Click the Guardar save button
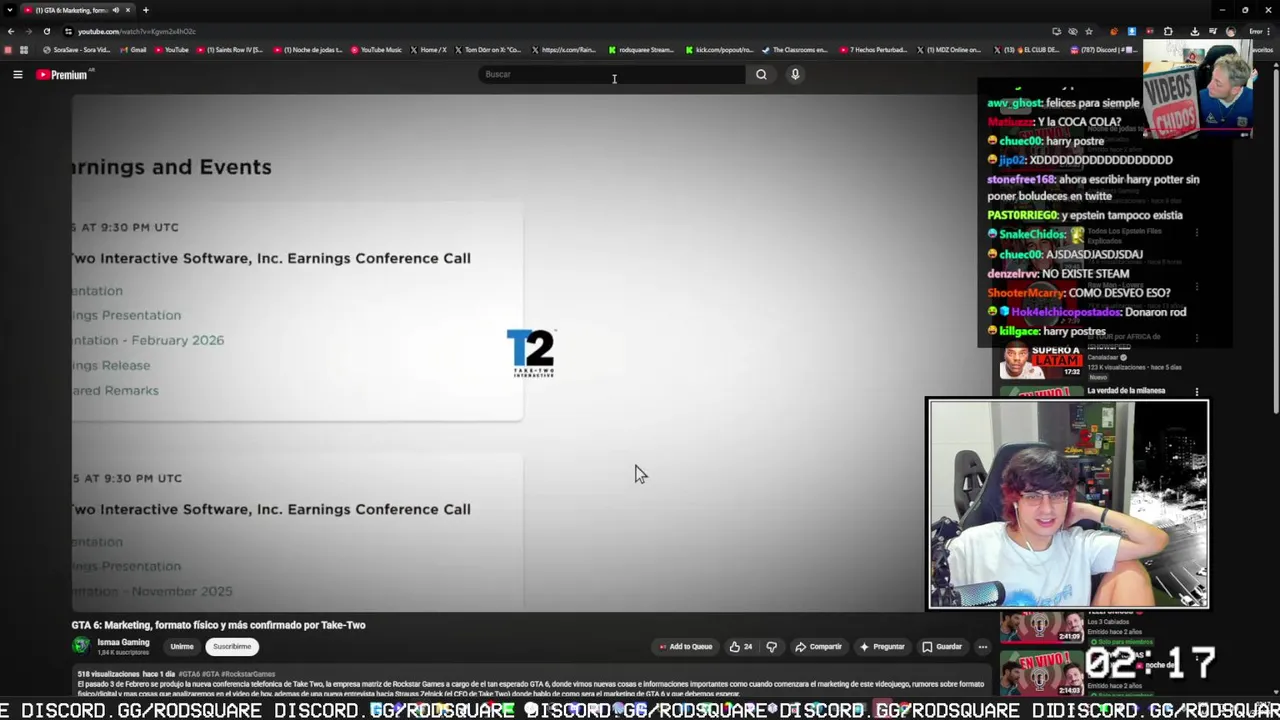Screen dimensions: 1280x720 [x=942, y=647]
